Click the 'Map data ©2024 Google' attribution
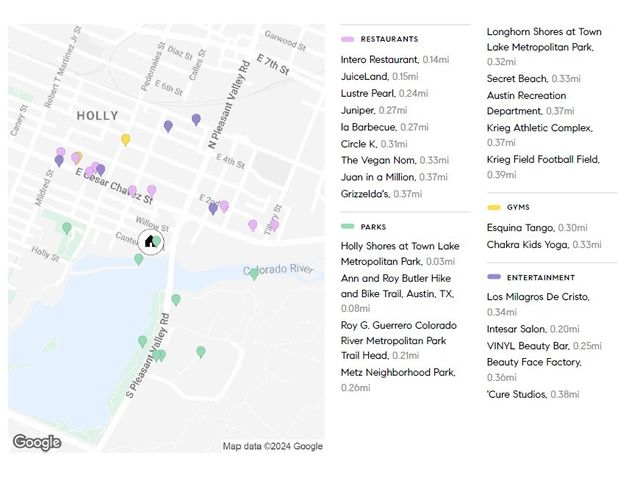This screenshot has height=480, width=640. point(273,446)
